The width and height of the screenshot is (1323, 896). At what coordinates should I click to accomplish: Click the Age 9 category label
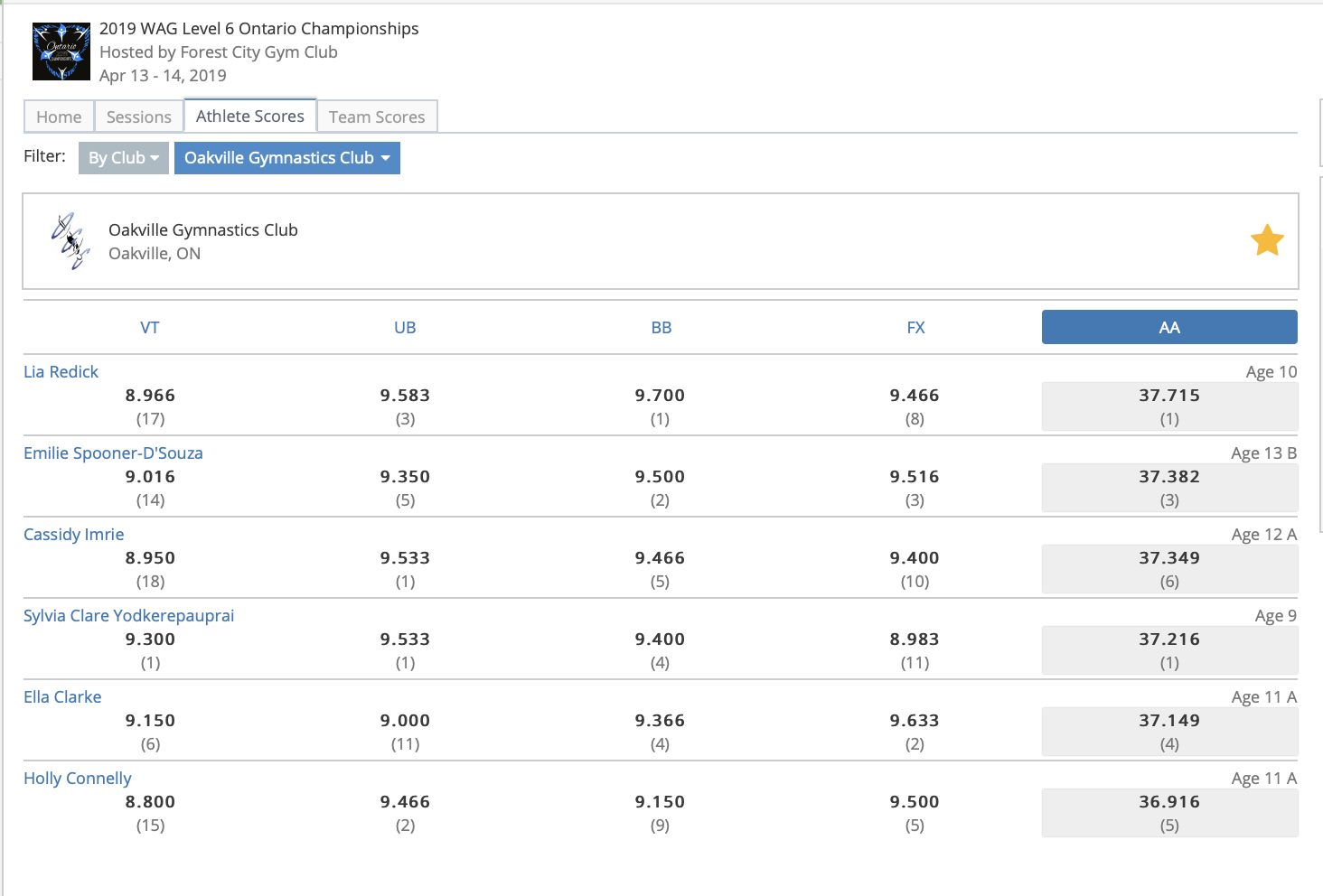tap(1275, 616)
